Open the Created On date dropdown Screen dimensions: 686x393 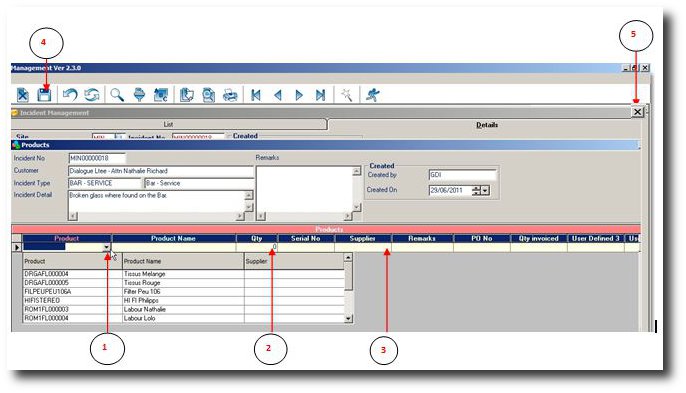tap(485, 190)
